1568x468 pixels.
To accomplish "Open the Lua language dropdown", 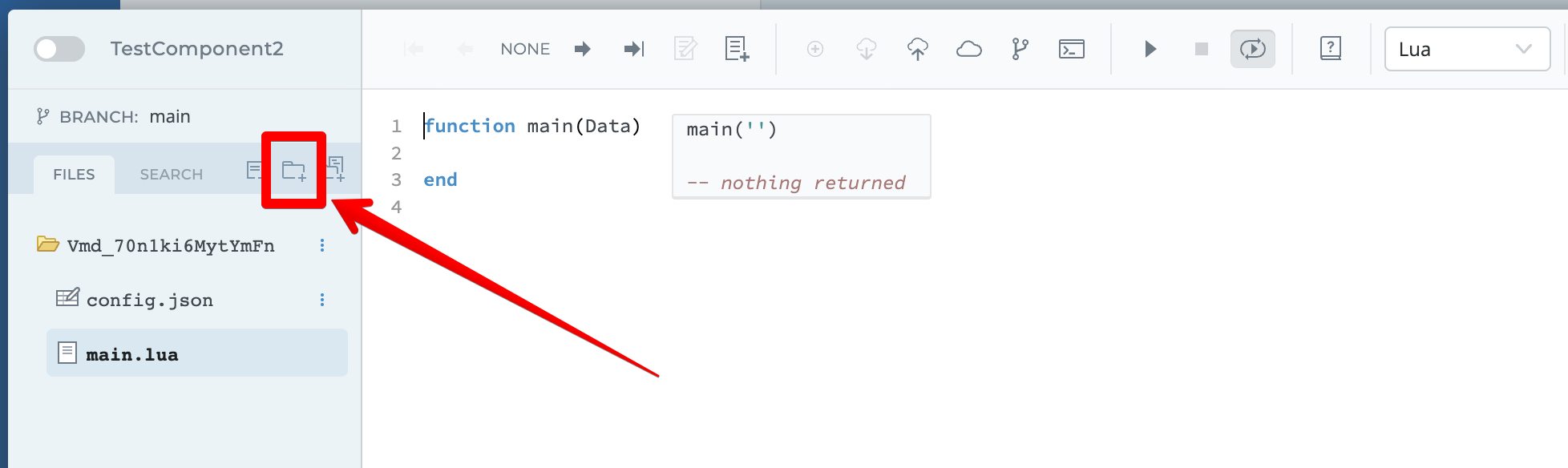I will pos(1467,49).
